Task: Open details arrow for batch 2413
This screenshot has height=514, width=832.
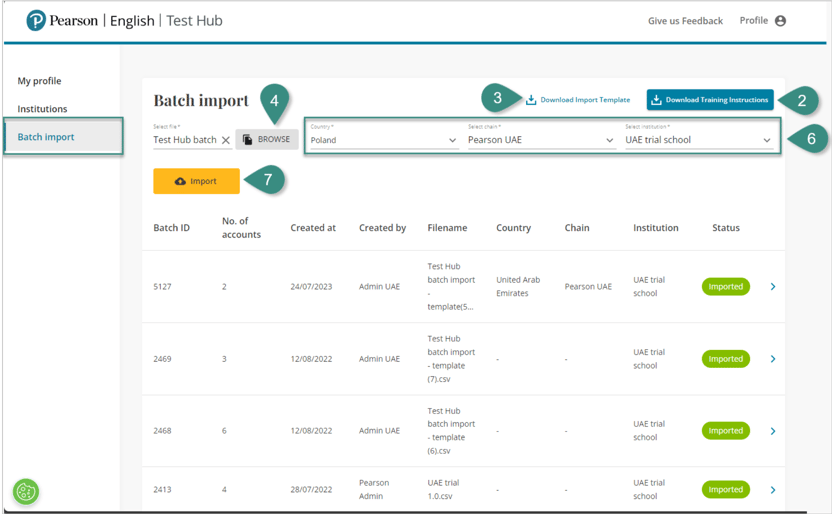Action: 773,490
